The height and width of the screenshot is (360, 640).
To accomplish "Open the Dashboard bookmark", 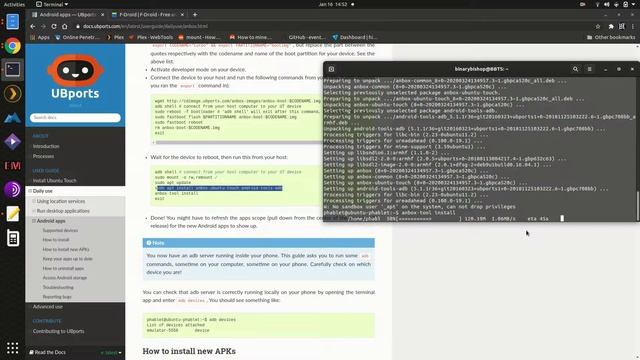I will click(355, 37).
